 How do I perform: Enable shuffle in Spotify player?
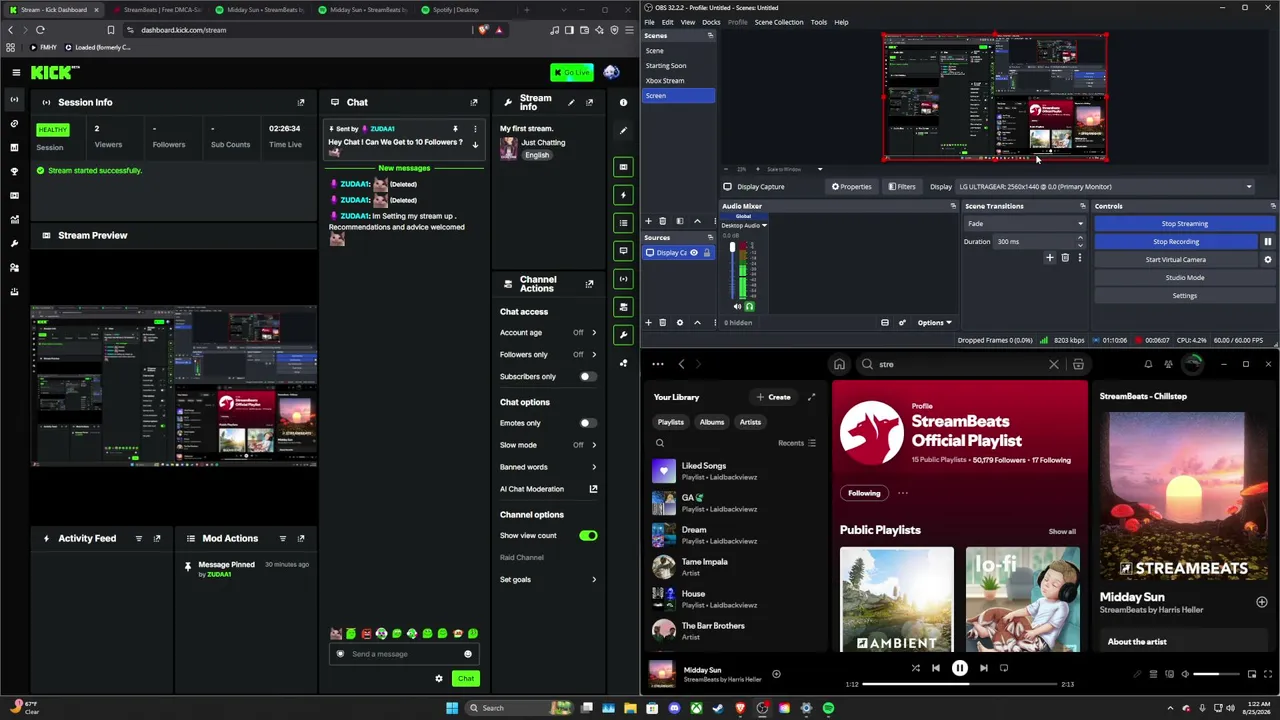pos(915,668)
